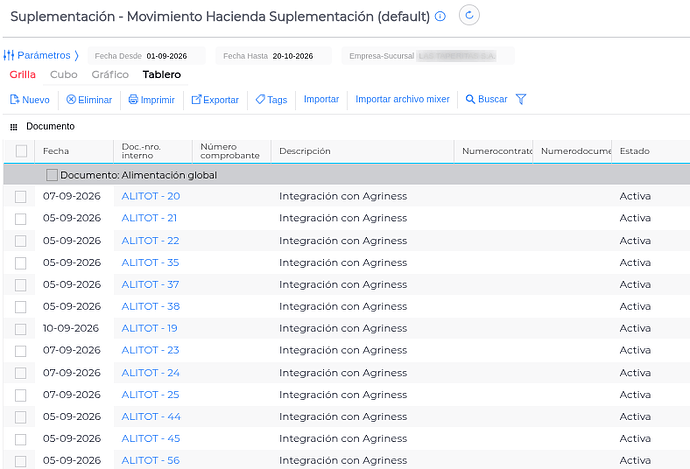Open the ALITOT - 22 document link
This screenshot has height=469, width=690.
(150, 241)
